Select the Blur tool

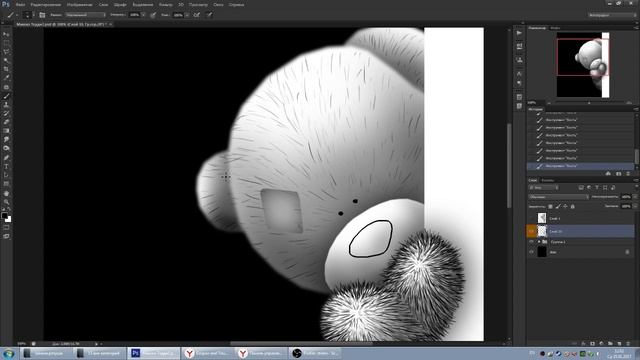point(6,140)
